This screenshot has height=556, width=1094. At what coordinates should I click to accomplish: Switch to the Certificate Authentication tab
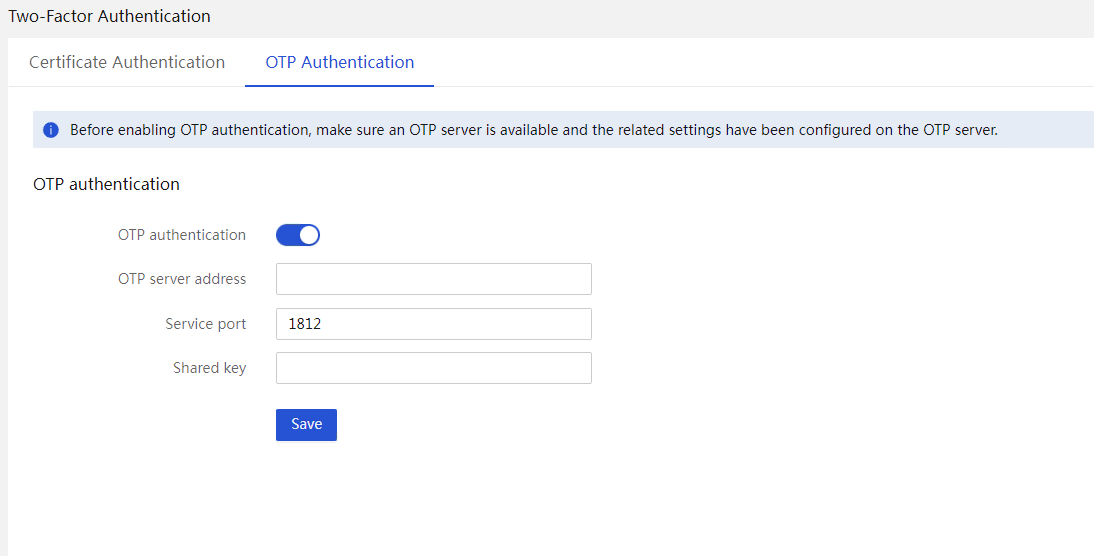127,62
